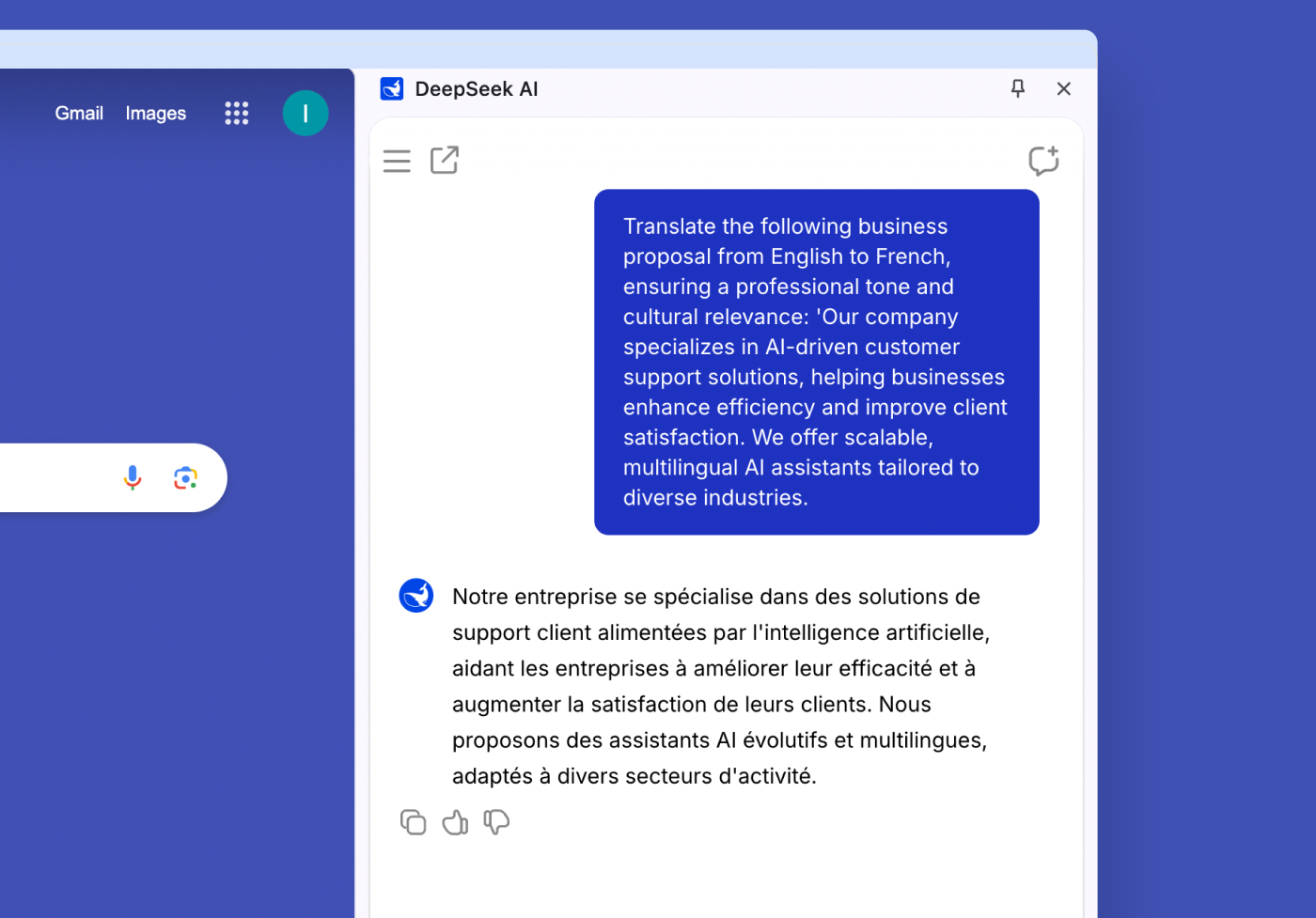Click the DeepSeek AI panel title
Screen dimensions: 1316x918
coord(477,89)
